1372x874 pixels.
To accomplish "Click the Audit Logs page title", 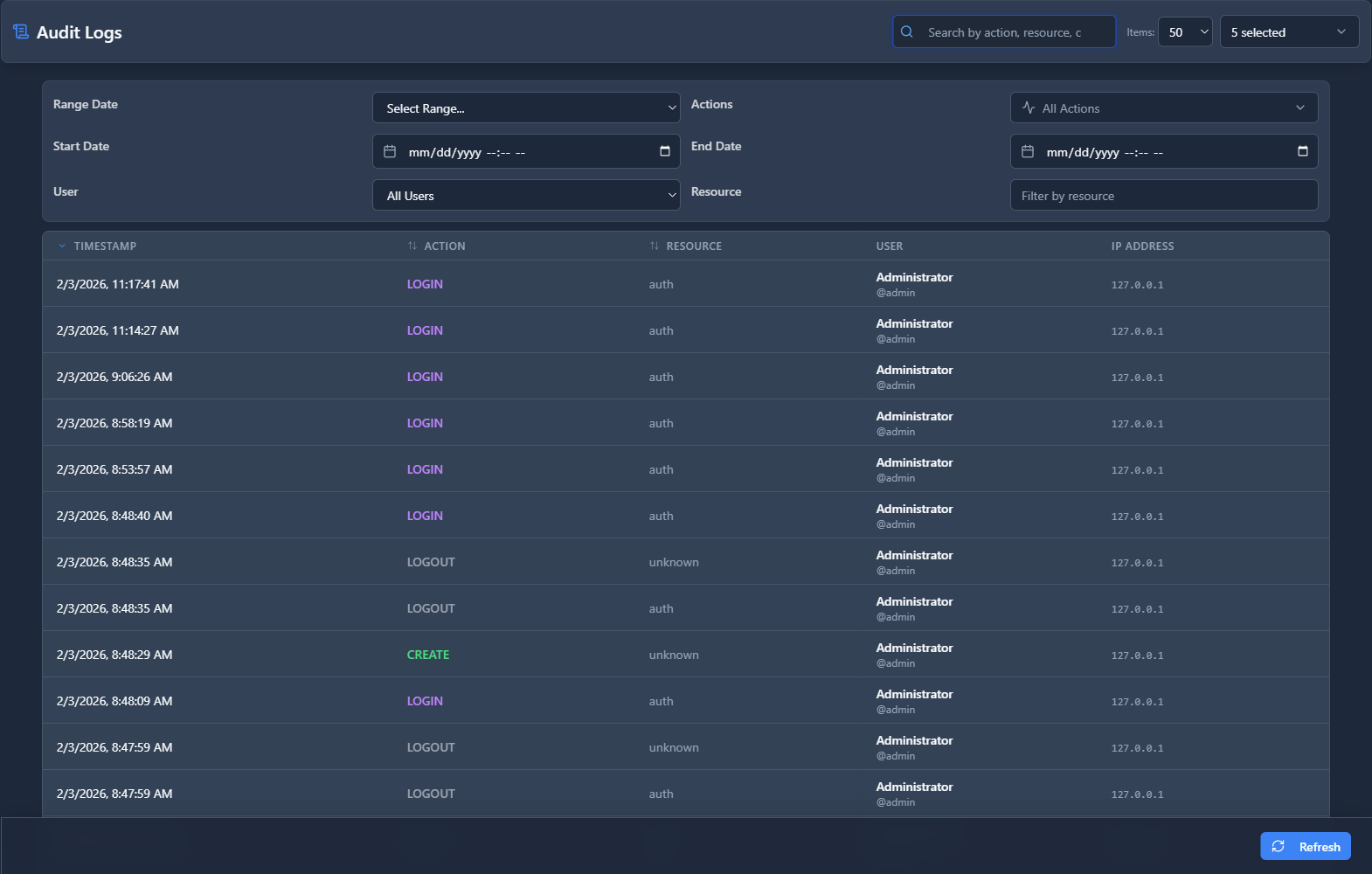I will tap(80, 32).
